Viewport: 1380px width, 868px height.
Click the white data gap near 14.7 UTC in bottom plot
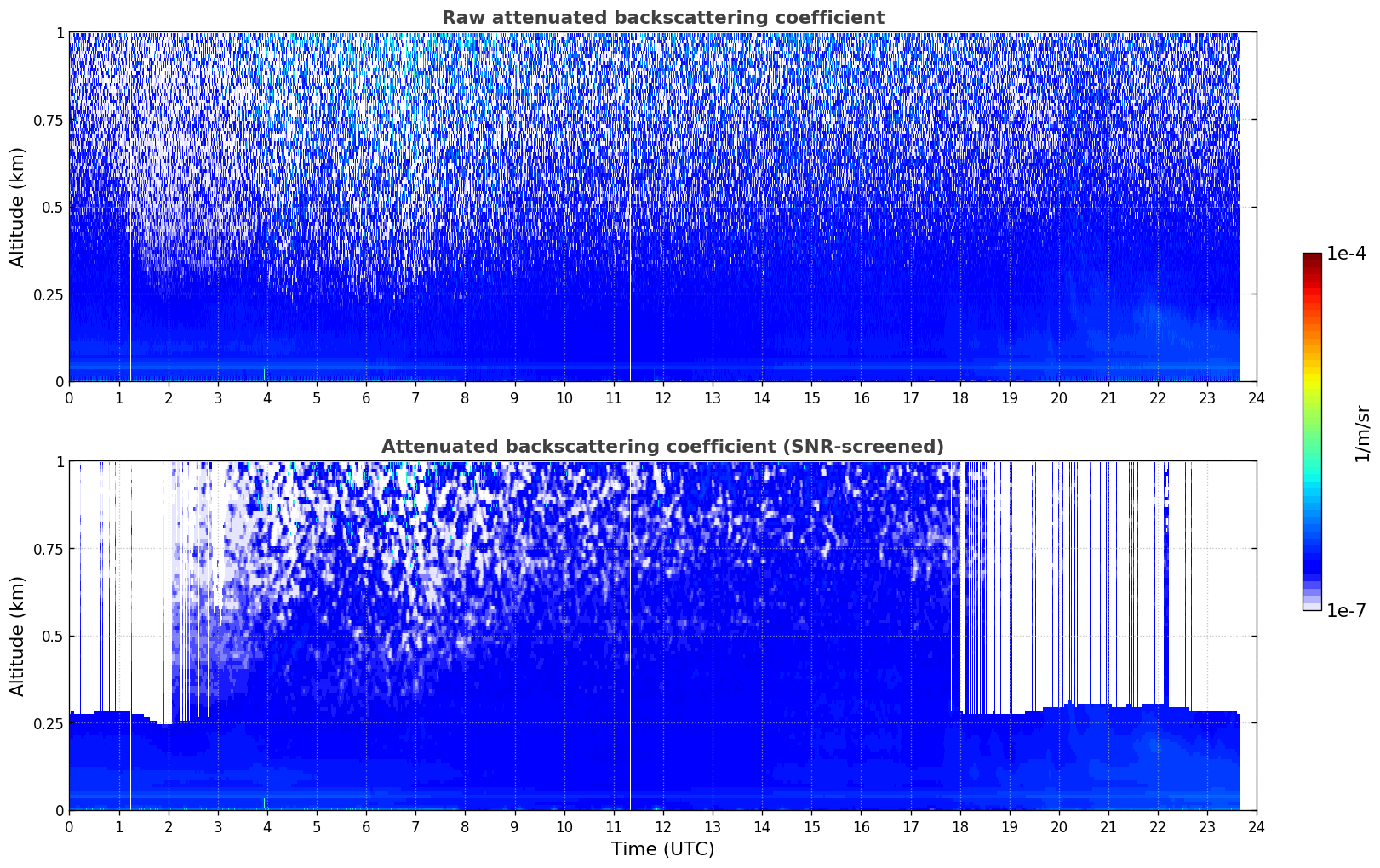click(799, 636)
